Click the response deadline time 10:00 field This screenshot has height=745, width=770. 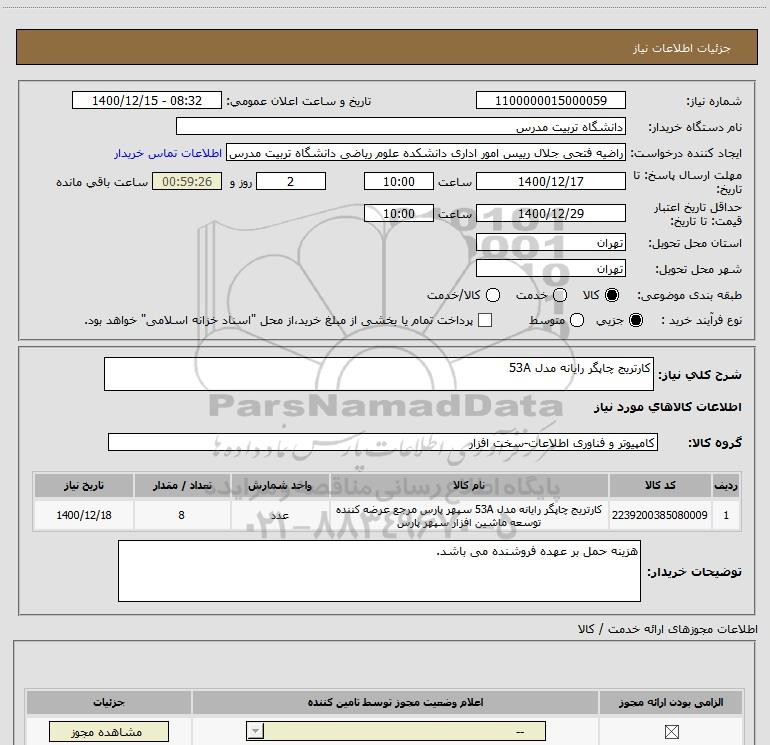399,181
